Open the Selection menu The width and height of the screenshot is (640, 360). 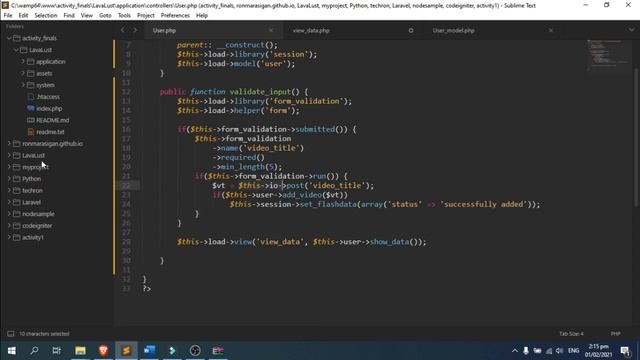pyautogui.click(x=46, y=16)
